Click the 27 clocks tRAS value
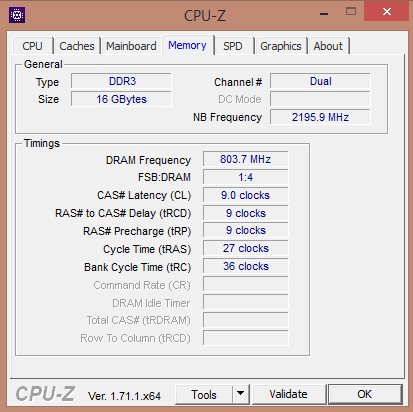Screen dimensions: 413x412 tap(246, 248)
